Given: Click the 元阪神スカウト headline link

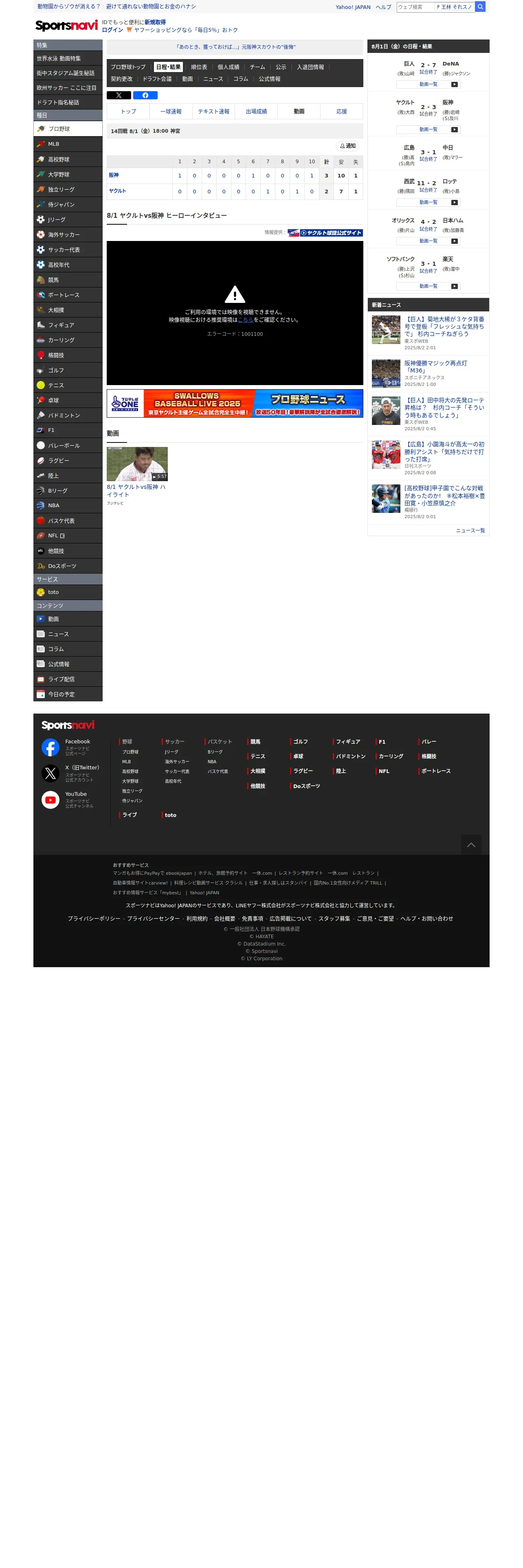Looking at the screenshot, I should pyautogui.click(x=235, y=47).
